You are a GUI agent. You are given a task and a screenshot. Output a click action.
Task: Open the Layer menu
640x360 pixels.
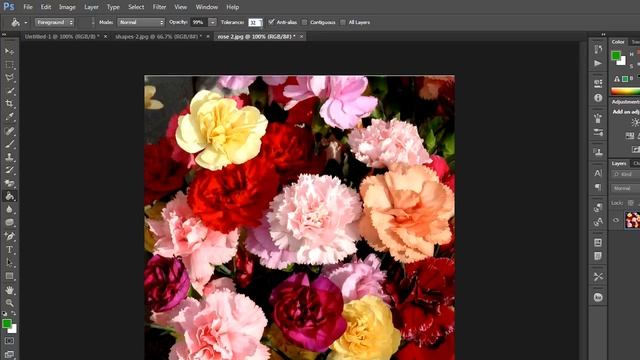click(91, 7)
